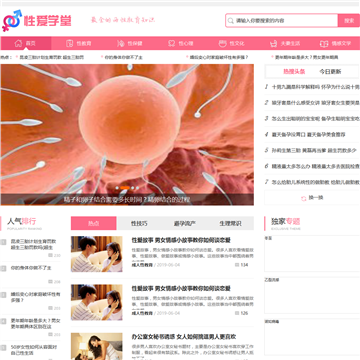Viewport: 360px width, 360px height.
Task: Open headline 1 about 十男九痿
Action: click(x=316, y=87)
